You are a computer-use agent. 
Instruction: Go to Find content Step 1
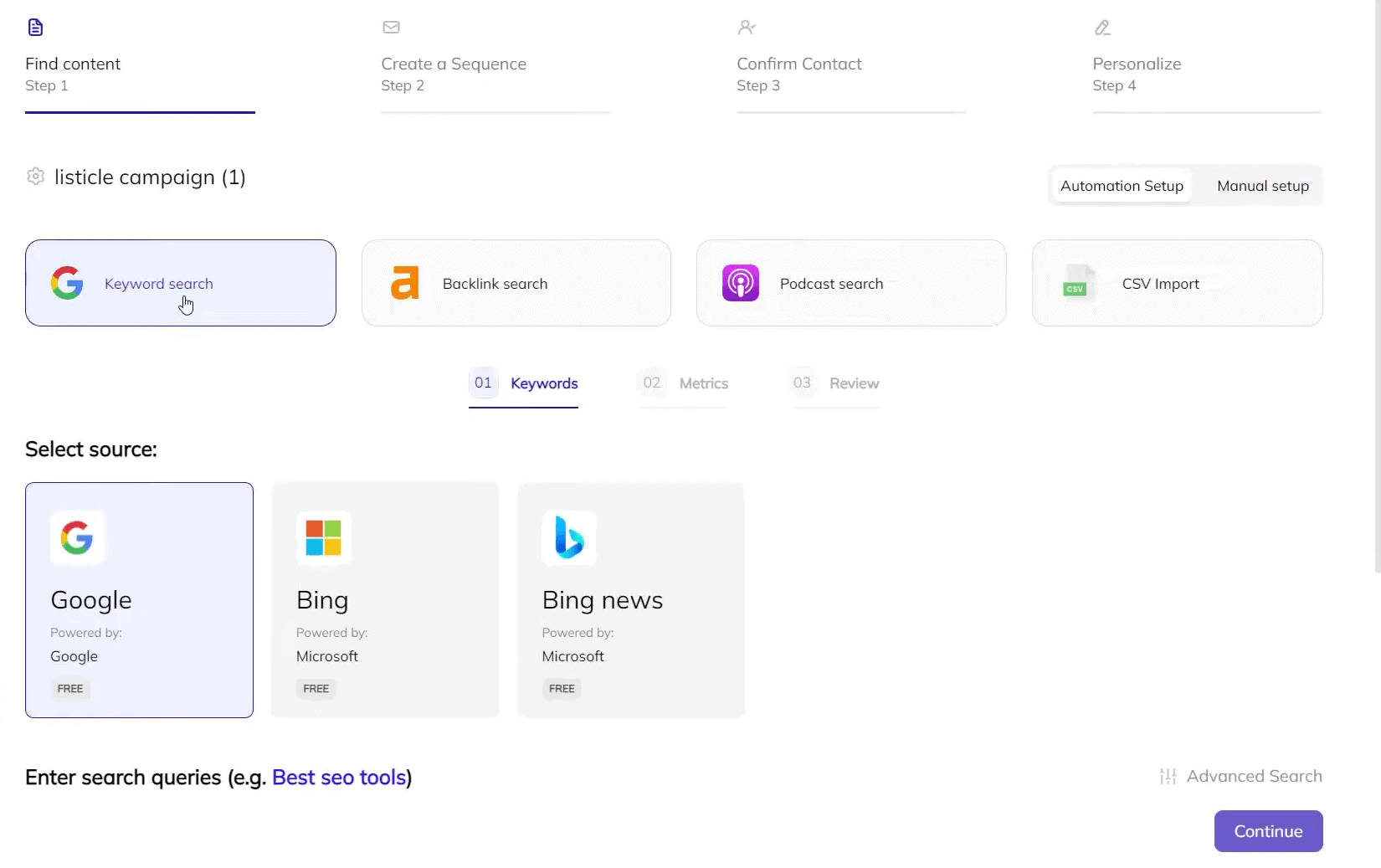(140, 67)
